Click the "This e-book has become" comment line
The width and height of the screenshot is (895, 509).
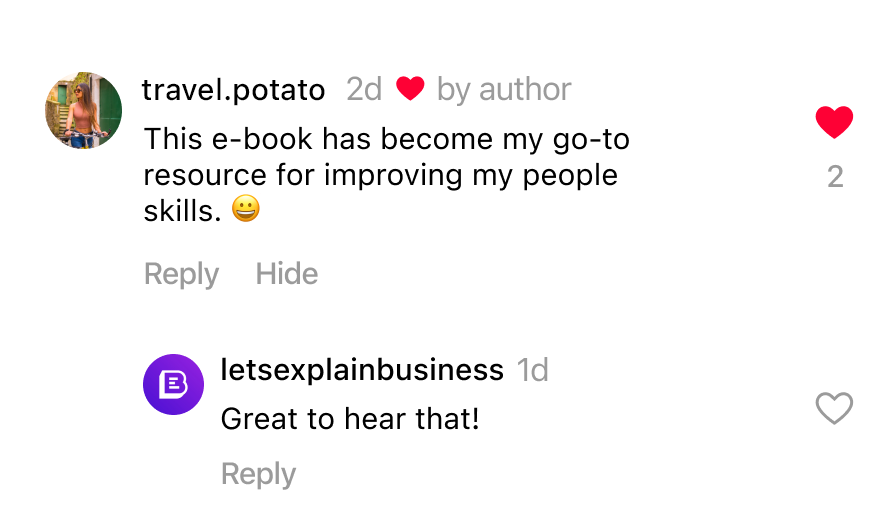(386, 139)
